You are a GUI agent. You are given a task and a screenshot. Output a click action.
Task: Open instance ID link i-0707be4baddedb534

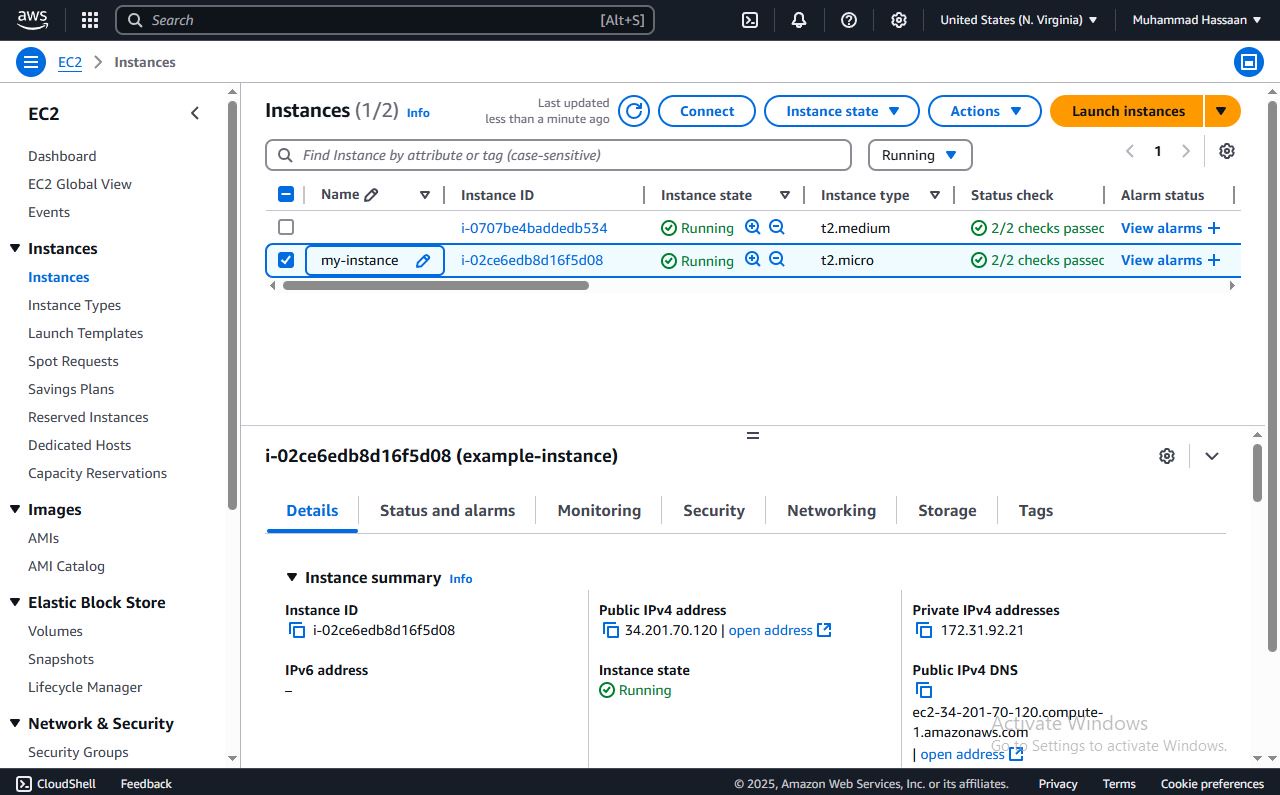click(x=534, y=228)
